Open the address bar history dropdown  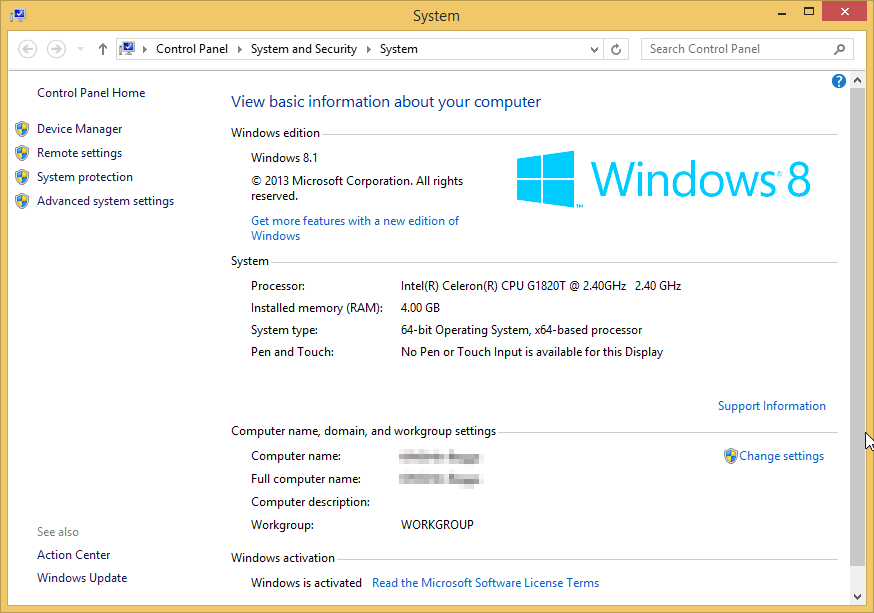click(594, 50)
